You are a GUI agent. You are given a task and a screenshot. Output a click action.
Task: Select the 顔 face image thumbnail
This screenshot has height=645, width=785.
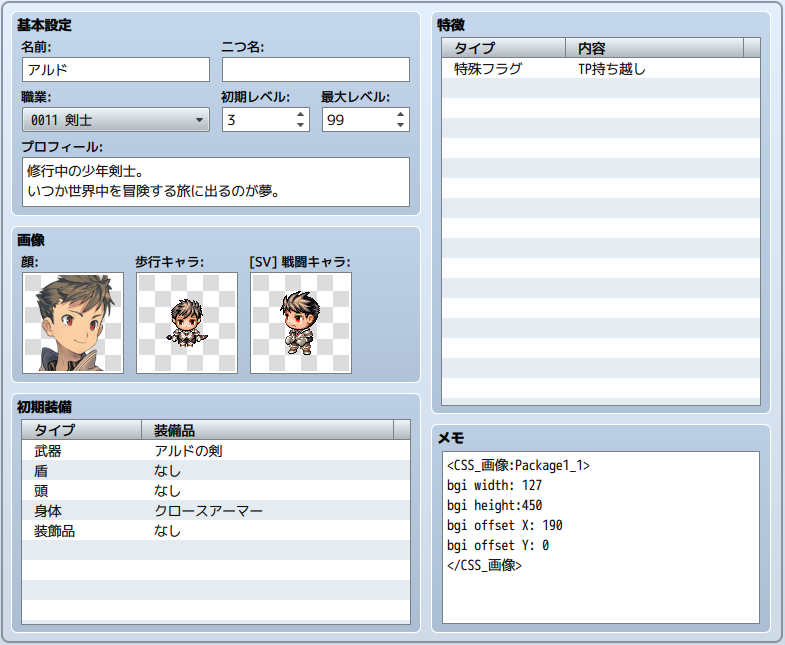click(73, 323)
